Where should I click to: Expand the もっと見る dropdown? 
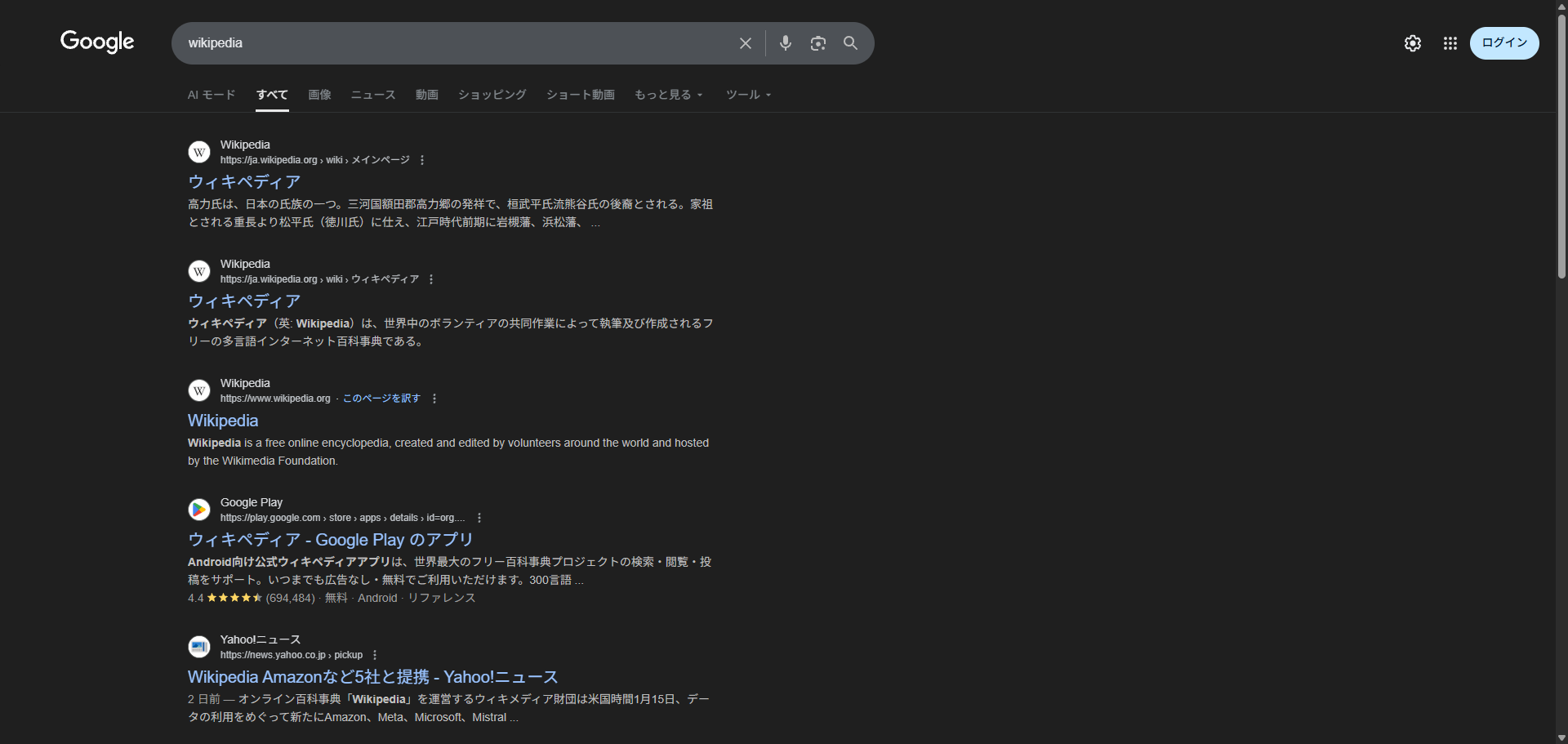[x=668, y=95]
